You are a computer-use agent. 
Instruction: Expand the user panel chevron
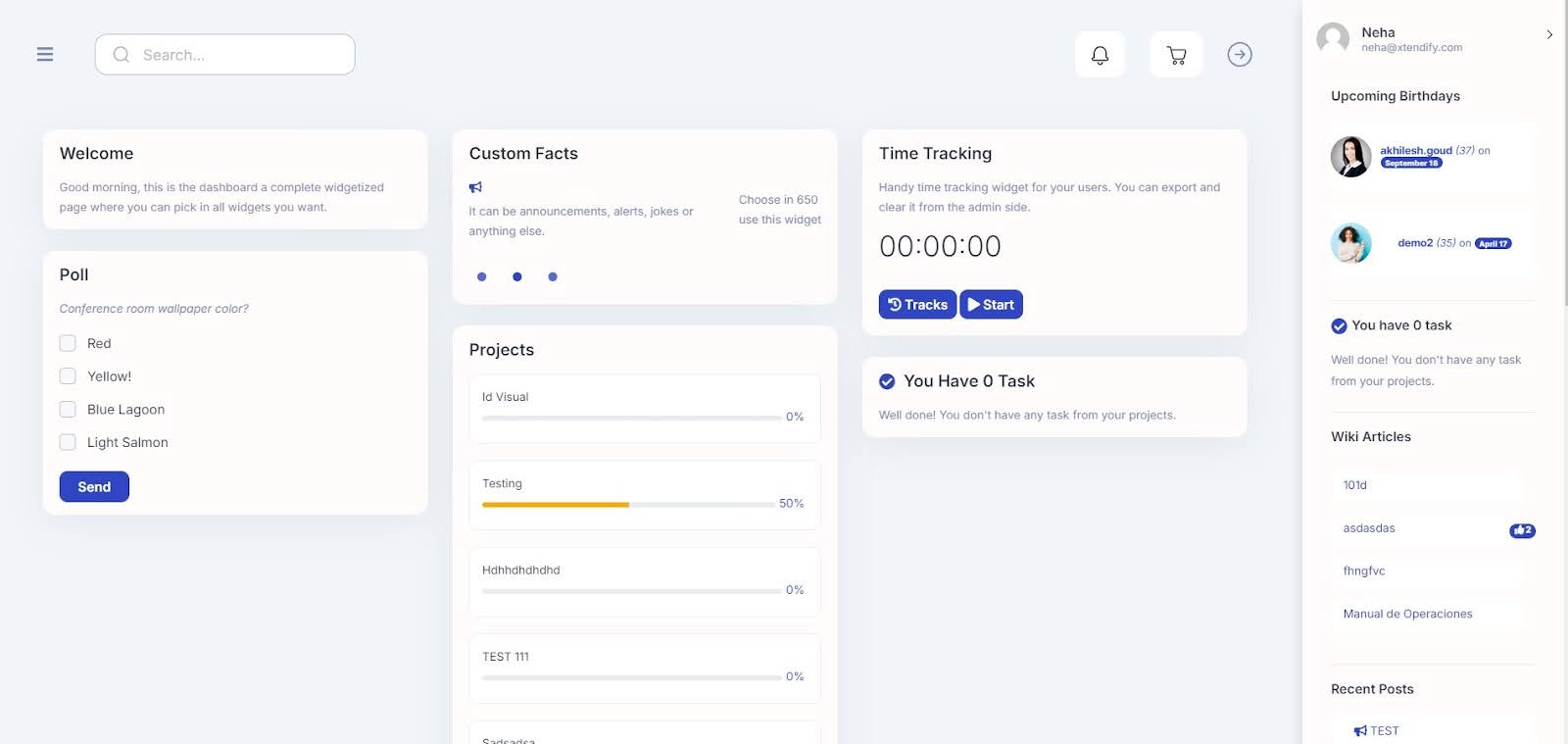[x=1549, y=34]
